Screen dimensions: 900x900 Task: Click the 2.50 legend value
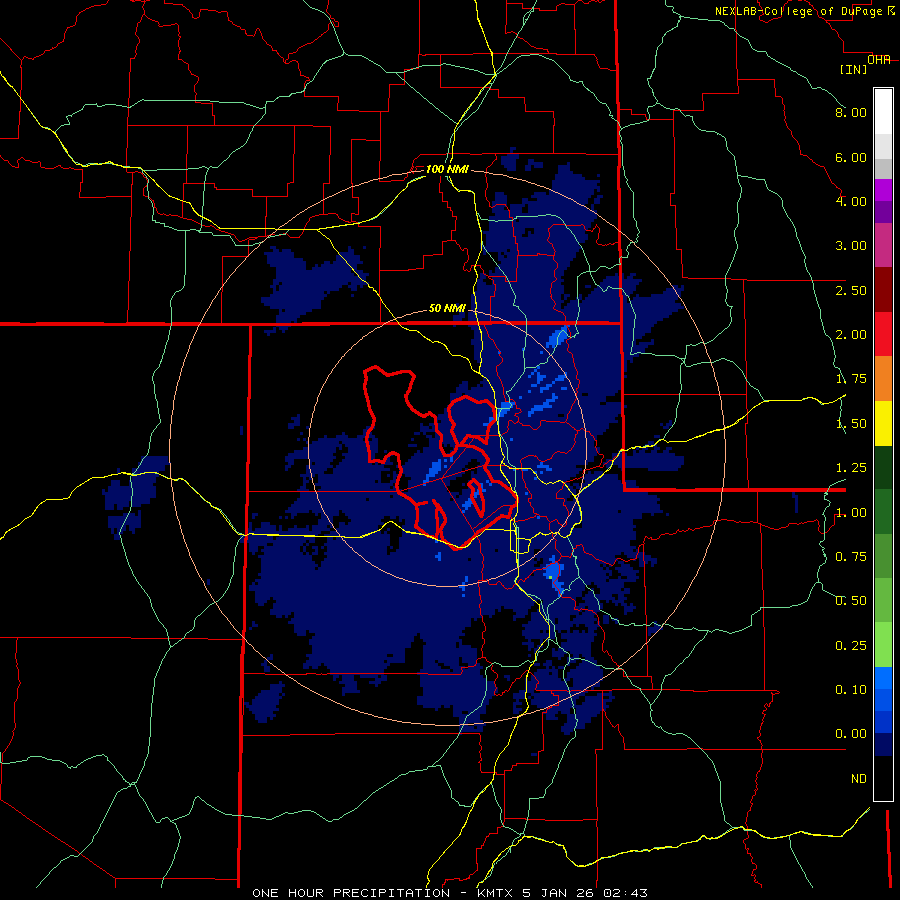[851, 290]
